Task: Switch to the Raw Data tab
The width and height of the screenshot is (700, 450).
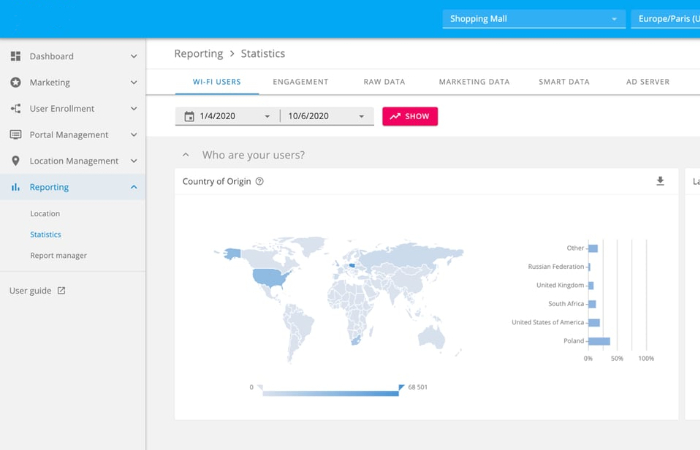Action: point(384,82)
